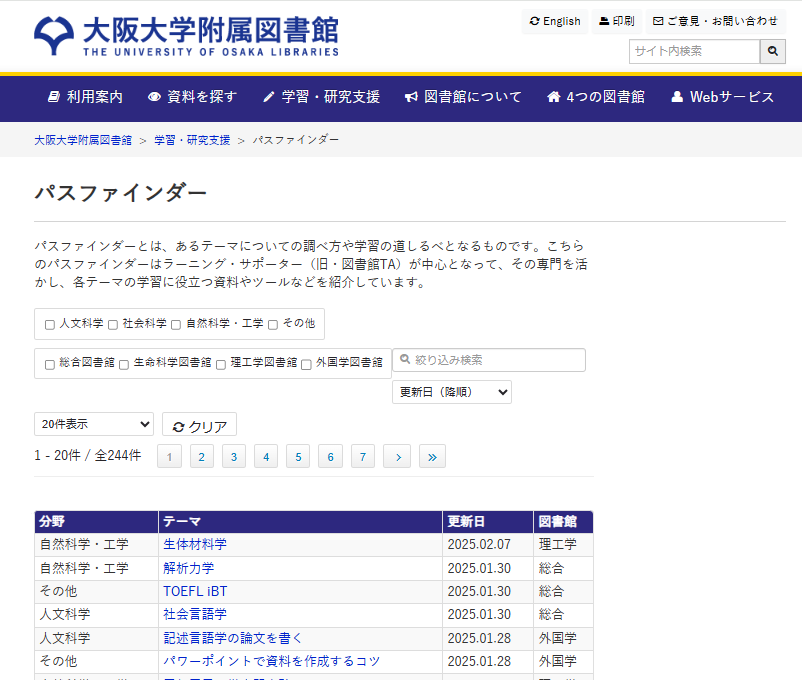Viewport: 802px width, 680px height.
Task: Check the 理工学図書館 checkbox
Action: [x=221, y=364]
